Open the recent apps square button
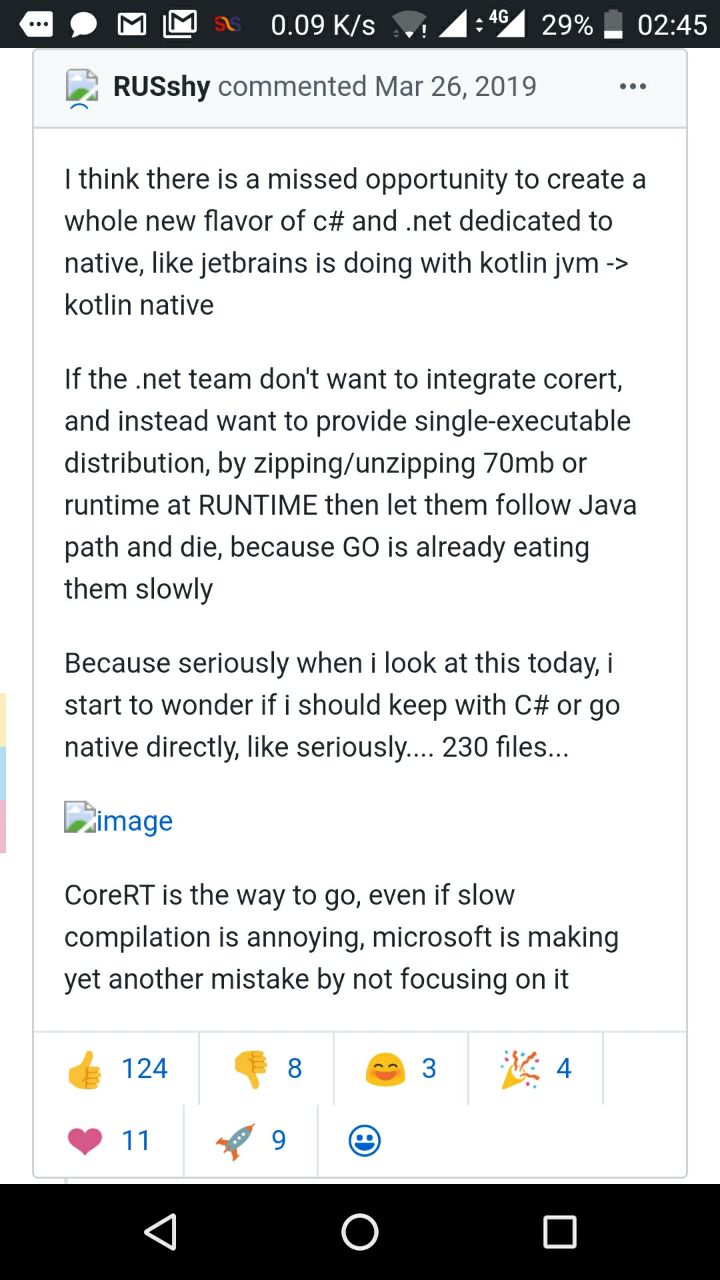 click(560, 1232)
